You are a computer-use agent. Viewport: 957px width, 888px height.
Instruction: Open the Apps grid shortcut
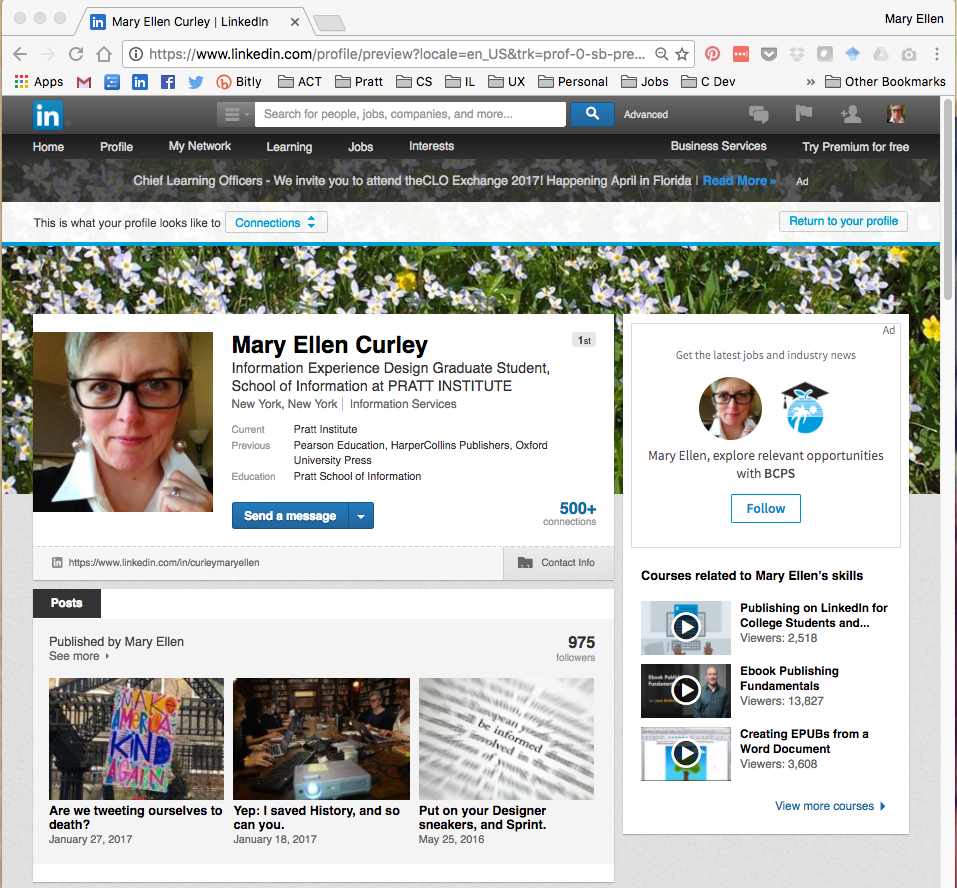pos(38,82)
